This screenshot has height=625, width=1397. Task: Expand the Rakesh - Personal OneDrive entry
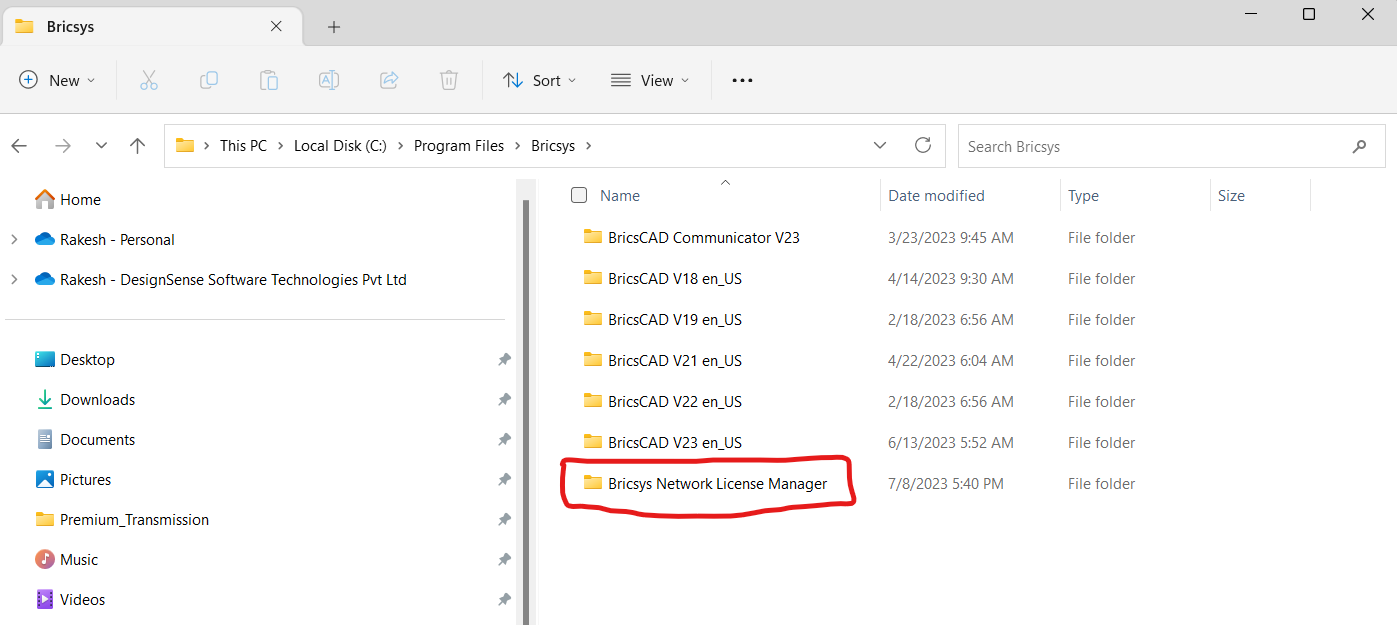coord(14,239)
